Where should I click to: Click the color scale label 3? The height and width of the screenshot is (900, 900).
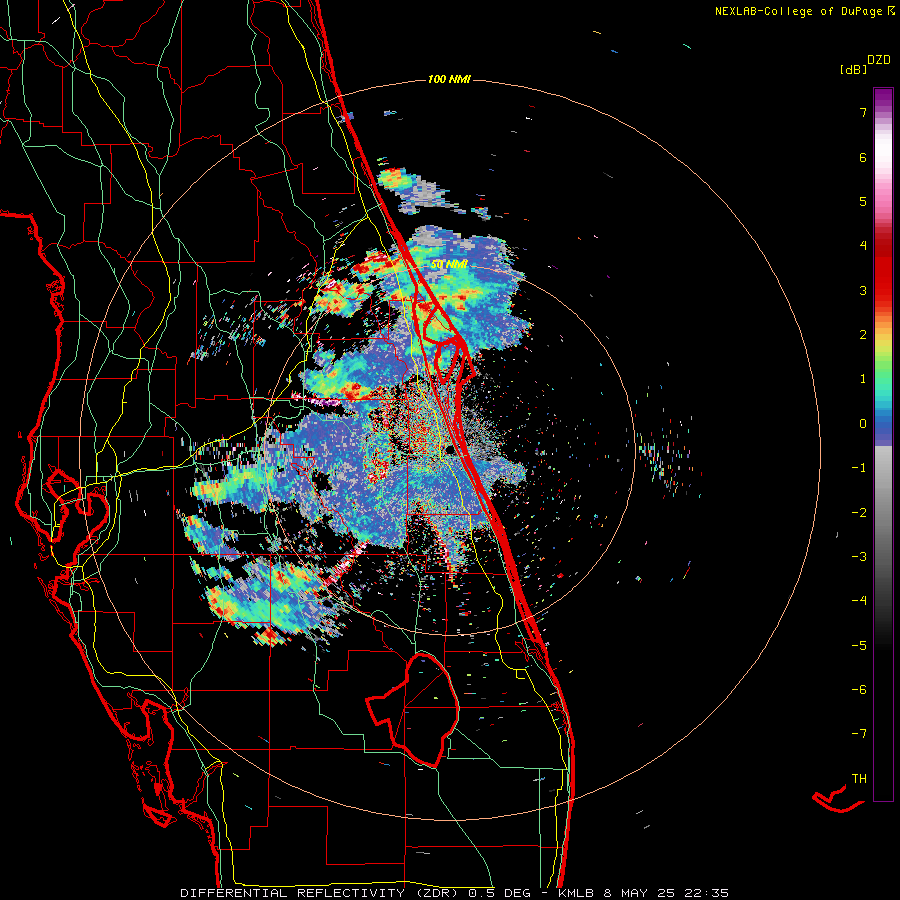click(x=863, y=290)
